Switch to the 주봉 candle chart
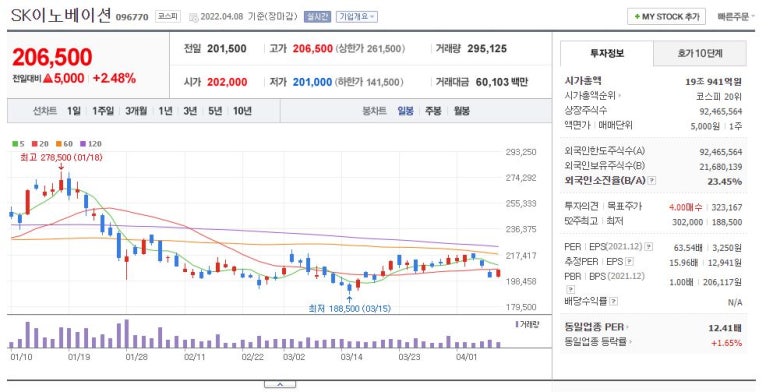Screen dimensions: 773x392 433,111
